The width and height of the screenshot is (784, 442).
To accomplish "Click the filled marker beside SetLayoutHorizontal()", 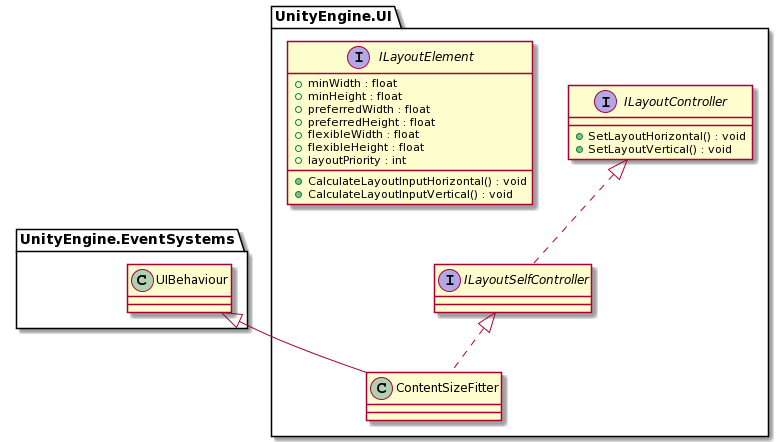I will [x=579, y=136].
